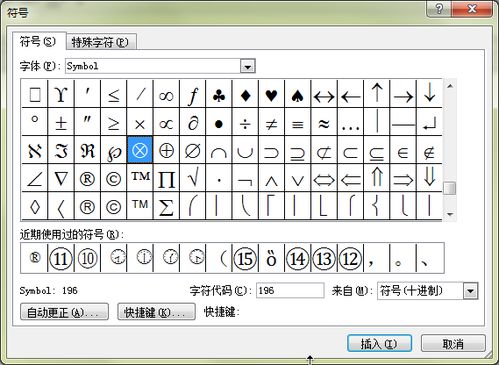Pick the less-than-or-equal symbol ≤
The image size is (499, 365).
coord(114,94)
